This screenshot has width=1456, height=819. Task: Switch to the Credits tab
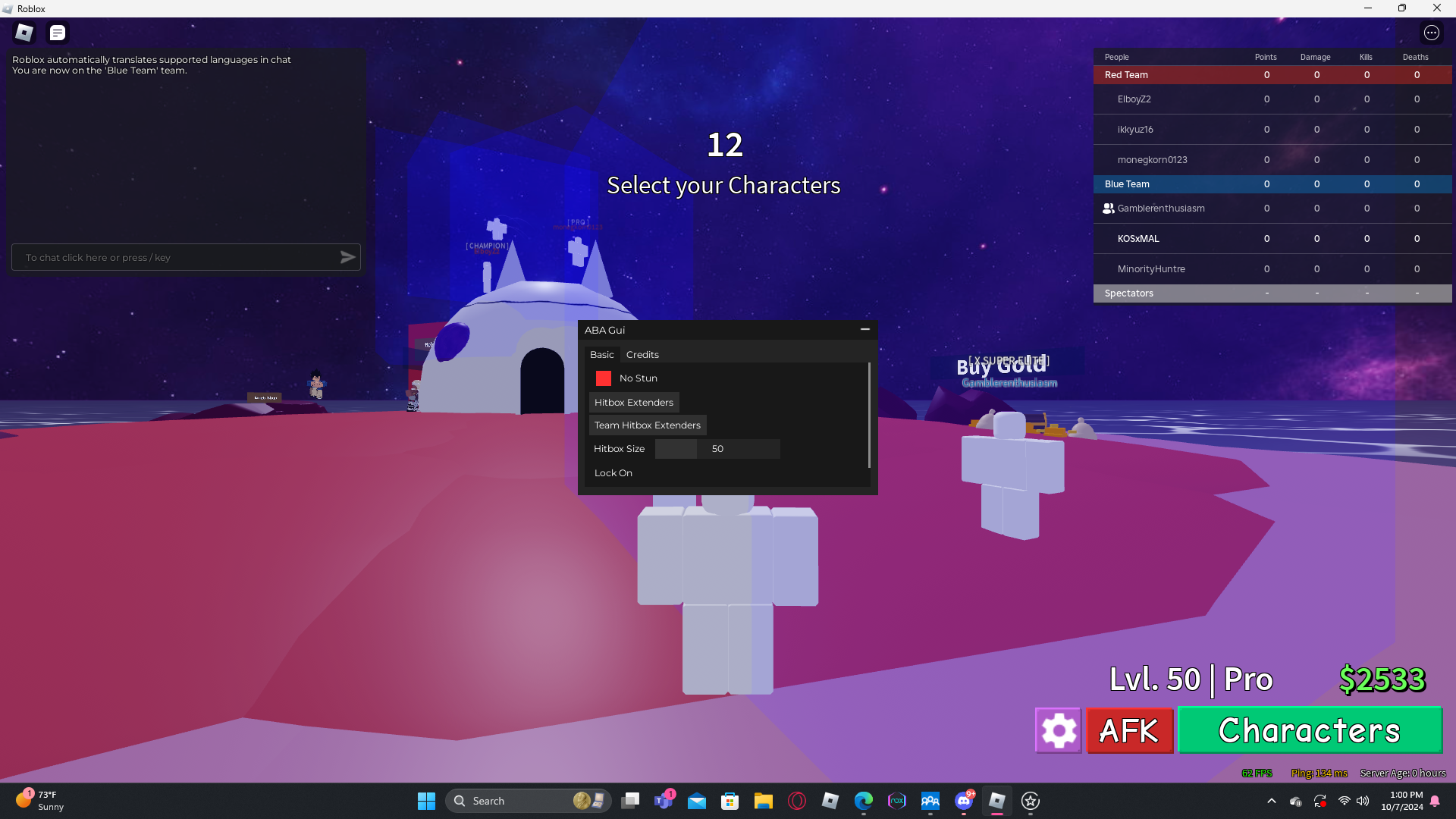(642, 355)
